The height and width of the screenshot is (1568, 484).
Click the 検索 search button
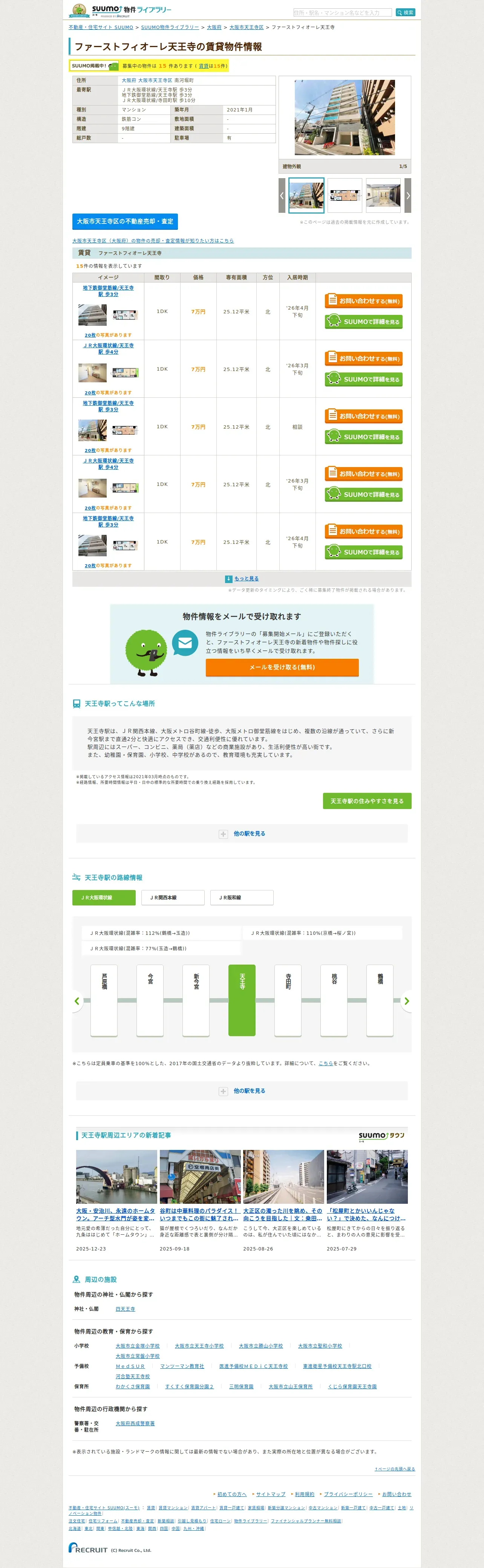click(x=406, y=12)
